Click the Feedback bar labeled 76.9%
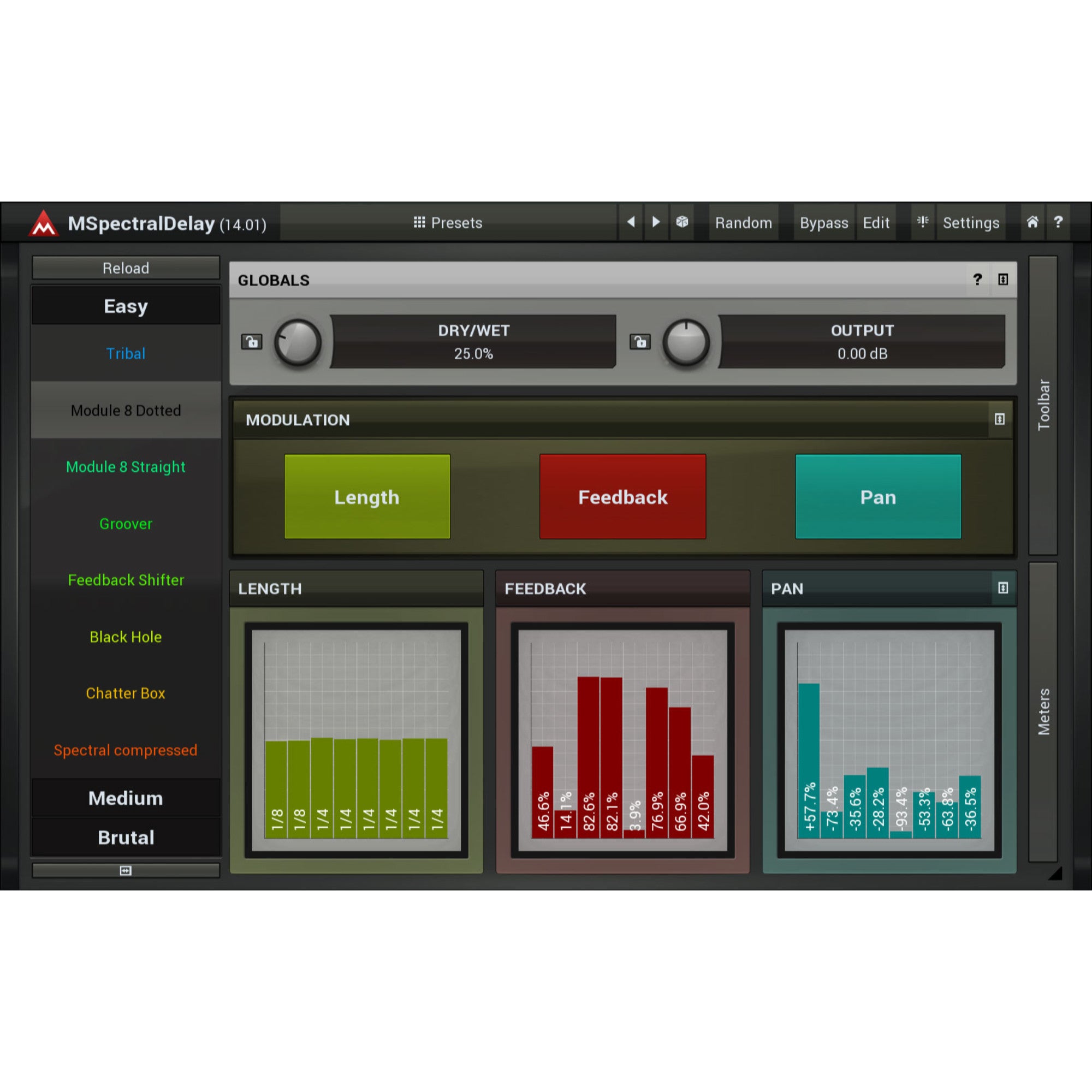Viewport: 1092px width, 1092px height. [657, 762]
